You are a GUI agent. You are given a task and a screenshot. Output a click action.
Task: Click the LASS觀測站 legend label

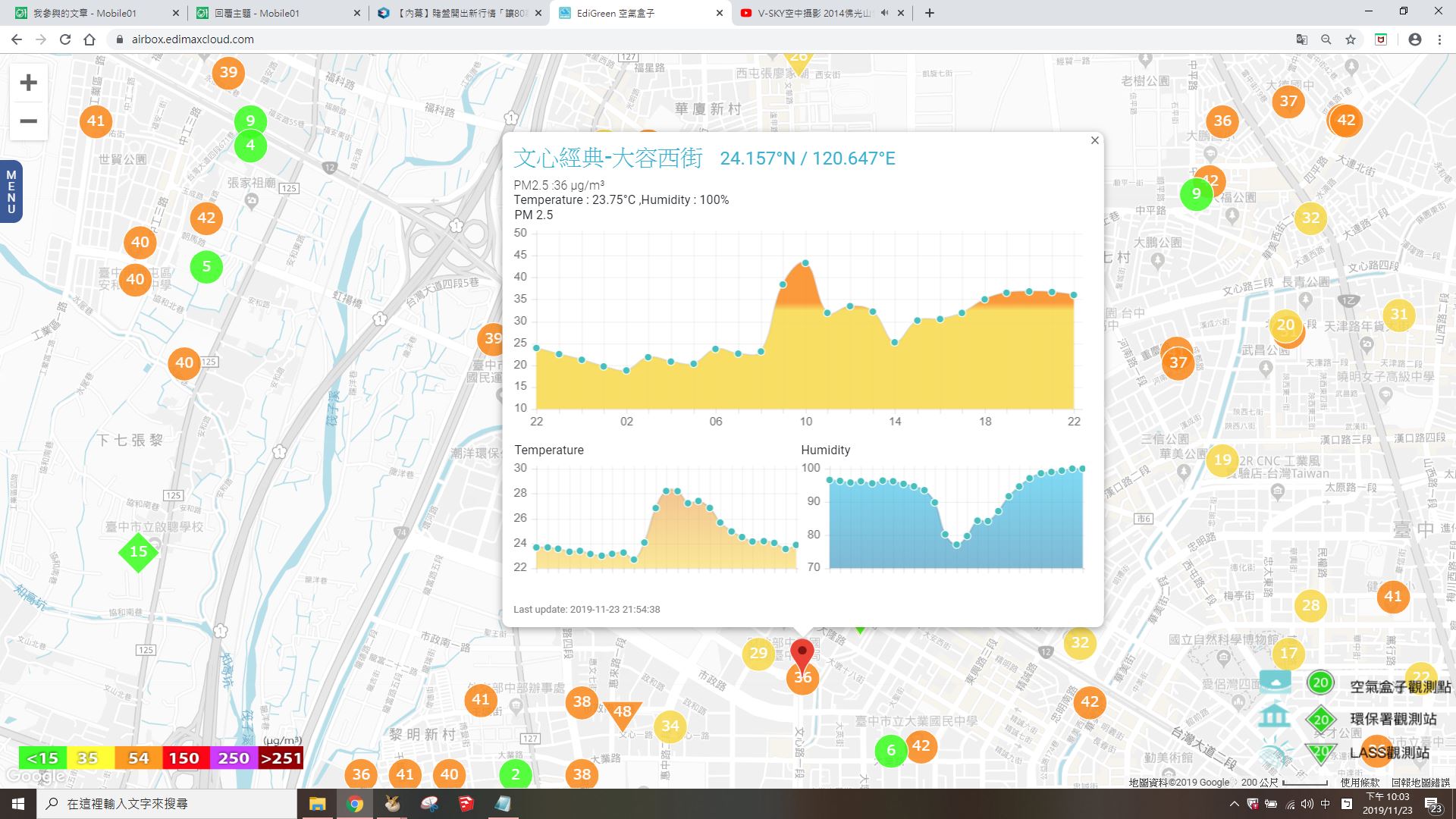[1389, 752]
